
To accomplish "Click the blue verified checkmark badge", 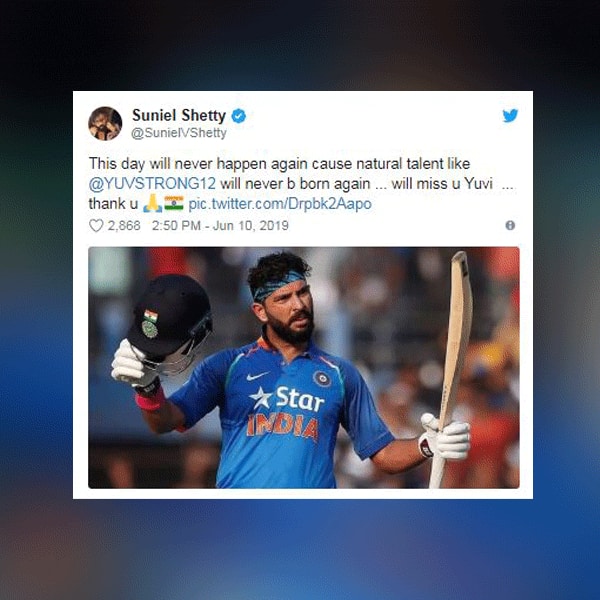I will pyautogui.click(x=239, y=116).
